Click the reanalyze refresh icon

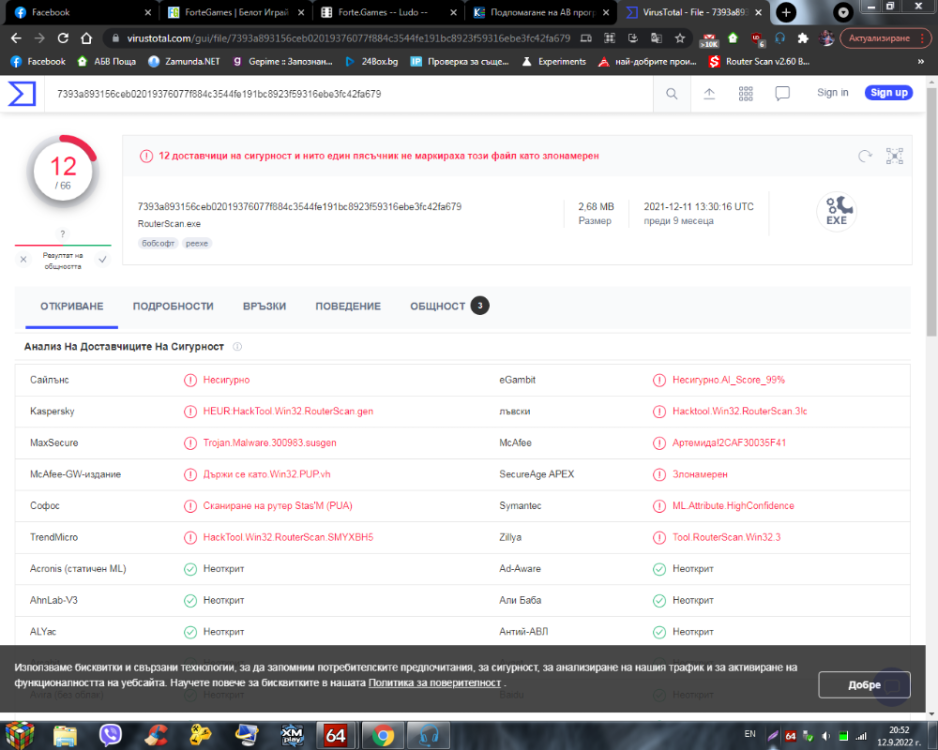tap(865, 156)
